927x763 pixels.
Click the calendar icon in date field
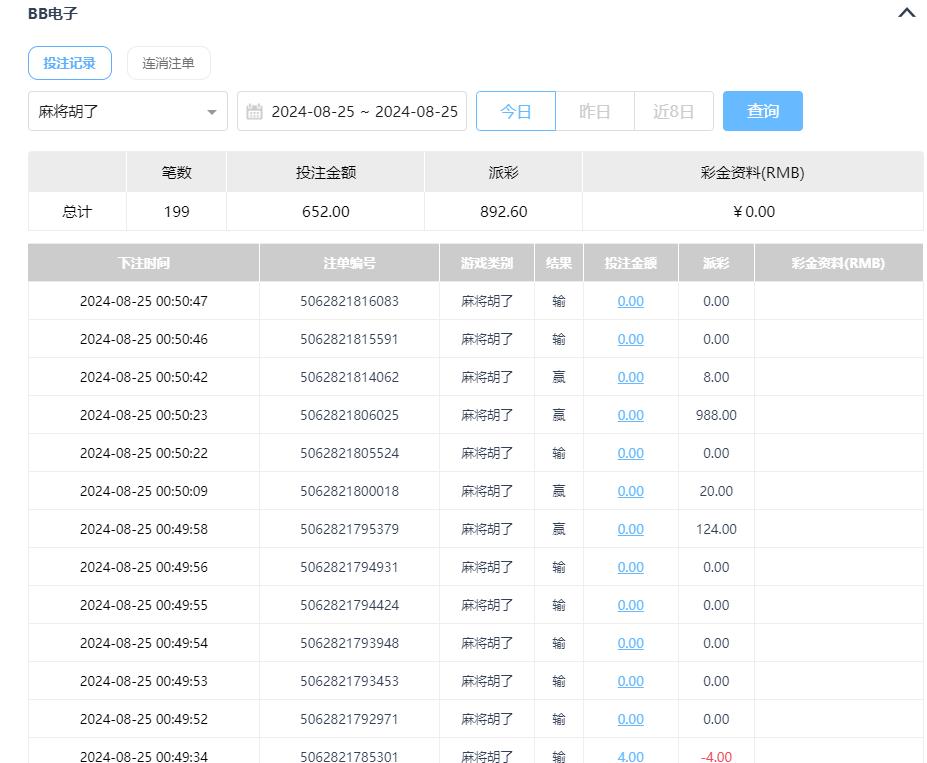(x=254, y=111)
